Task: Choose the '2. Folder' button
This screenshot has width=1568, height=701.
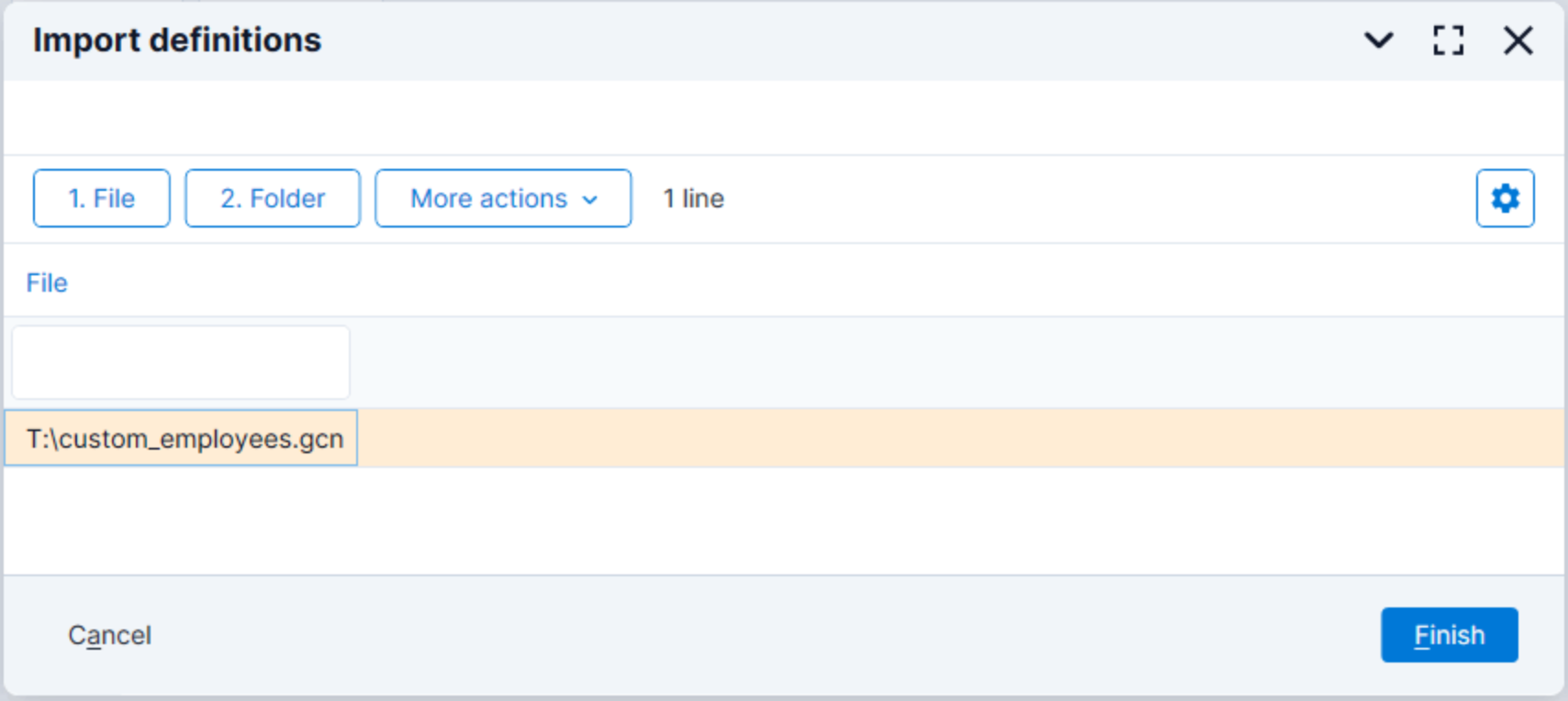Action: tap(273, 198)
